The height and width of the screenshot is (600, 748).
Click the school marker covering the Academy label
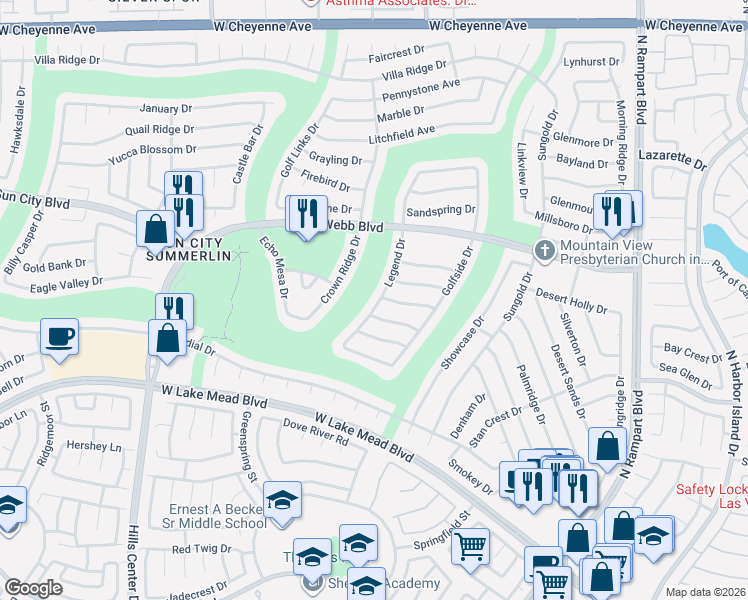point(366,584)
